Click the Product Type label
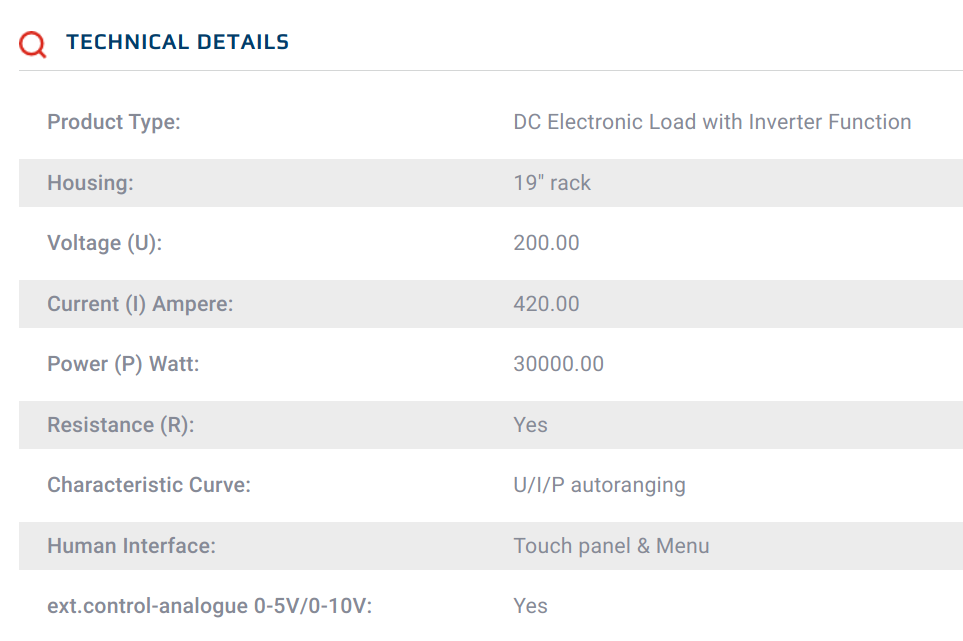Screen dimensions: 963x641 pyautogui.click(x=114, y=122)
